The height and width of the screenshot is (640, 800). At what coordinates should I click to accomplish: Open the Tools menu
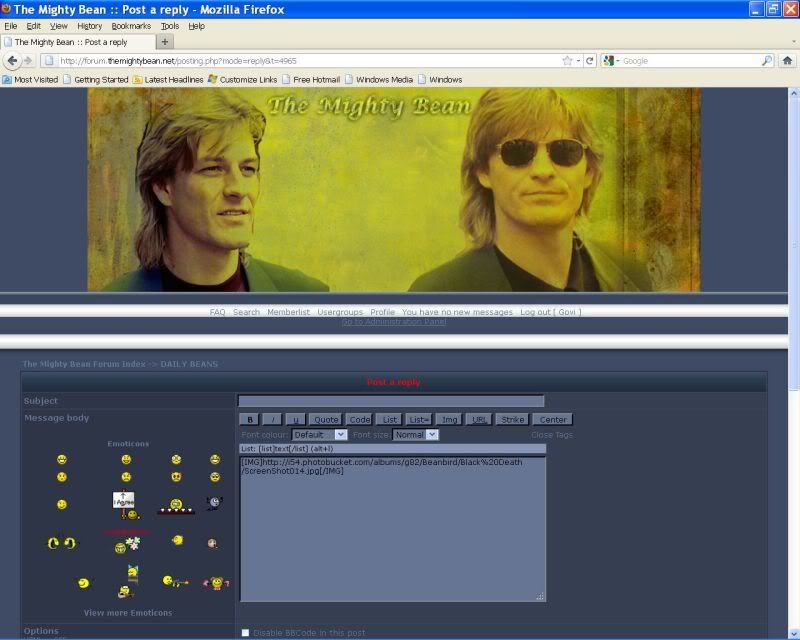coord(170,26)
